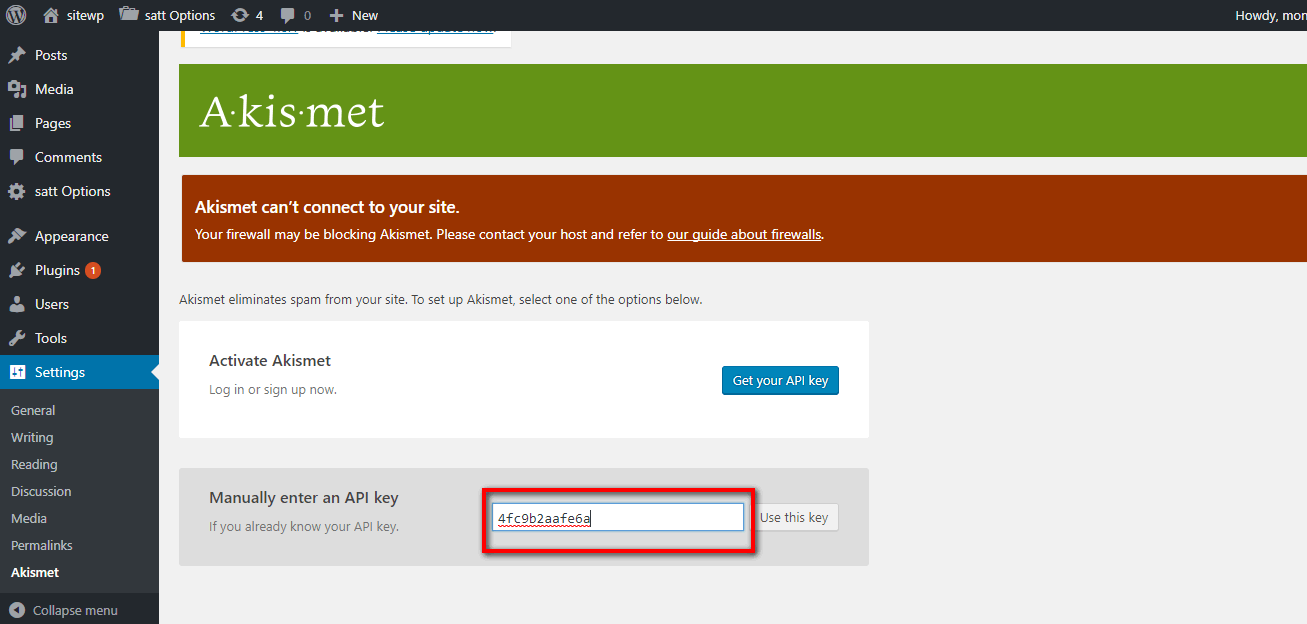Viewport: 1307px width, 624px height.
Task: Click the 0 comments count in admin bar
Action: coord(307,15)
